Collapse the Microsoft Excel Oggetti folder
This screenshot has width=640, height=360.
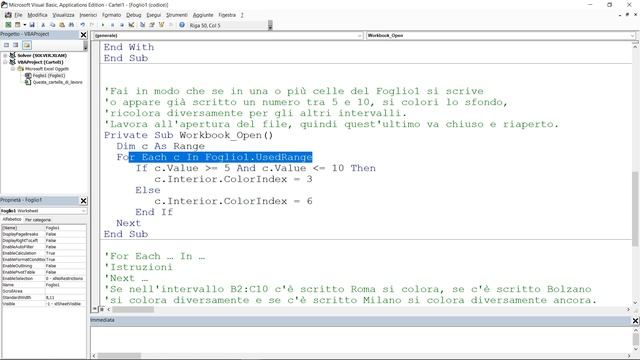13,69
